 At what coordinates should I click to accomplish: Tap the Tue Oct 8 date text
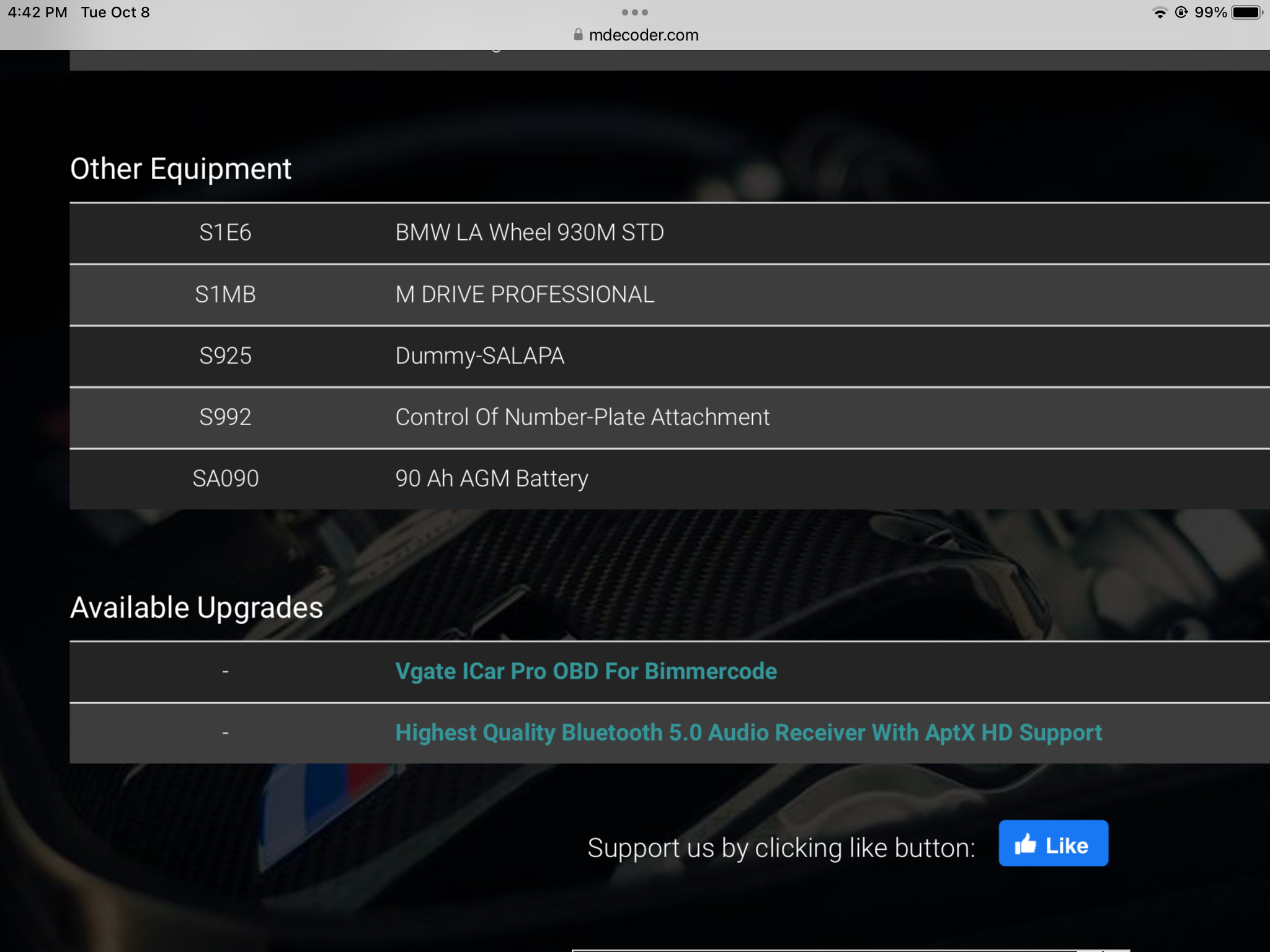click(x=115, y=12)
